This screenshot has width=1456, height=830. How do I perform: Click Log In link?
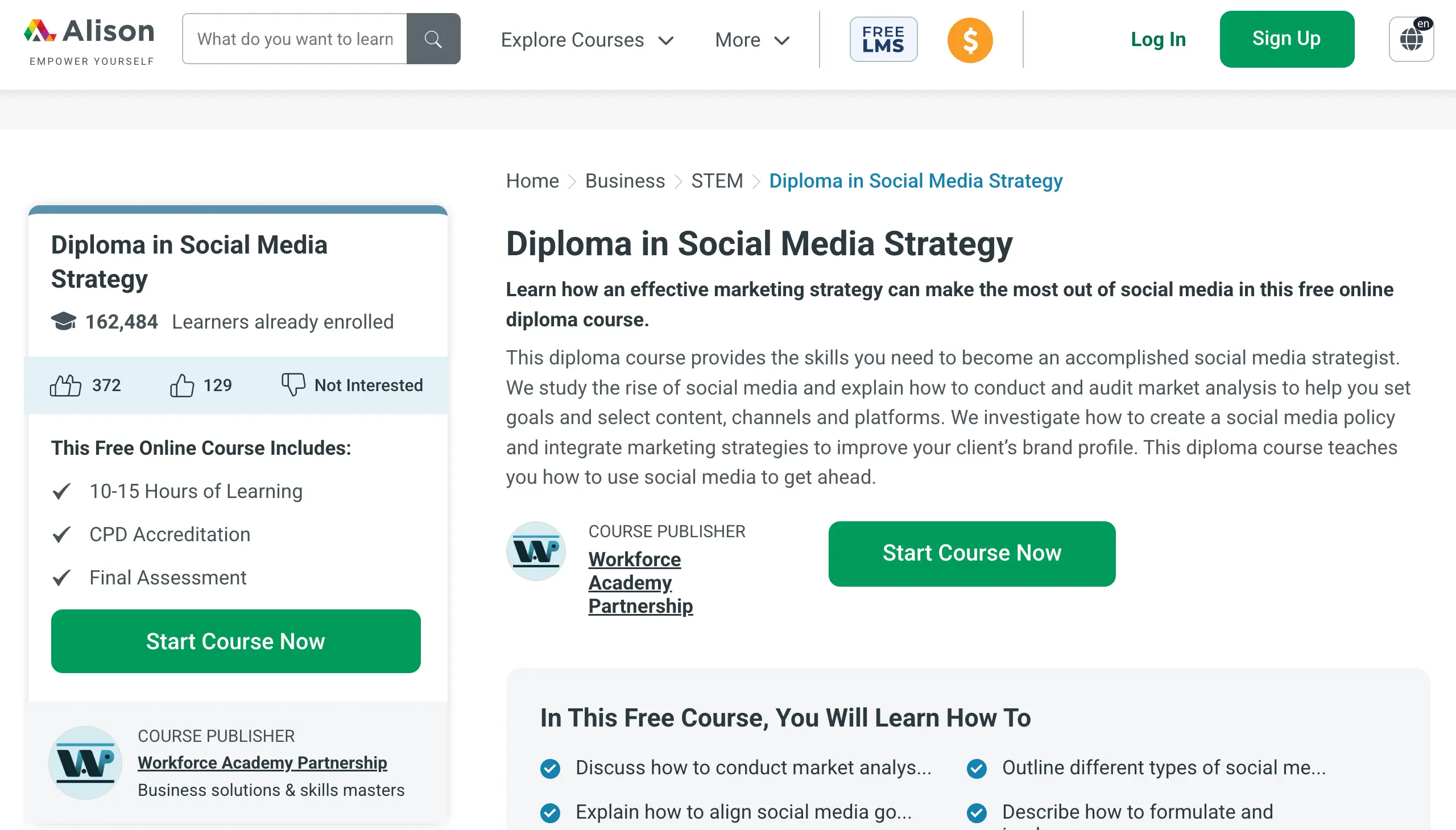(x=1158, y=39)
